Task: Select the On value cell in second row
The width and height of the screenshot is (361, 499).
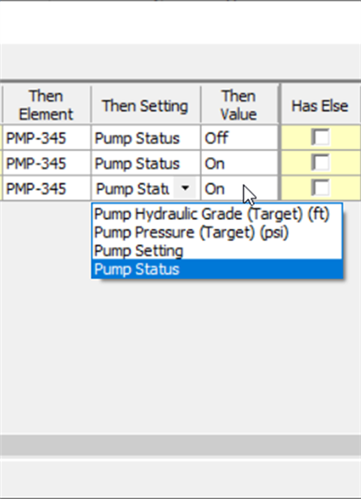Action: (239, 163)
